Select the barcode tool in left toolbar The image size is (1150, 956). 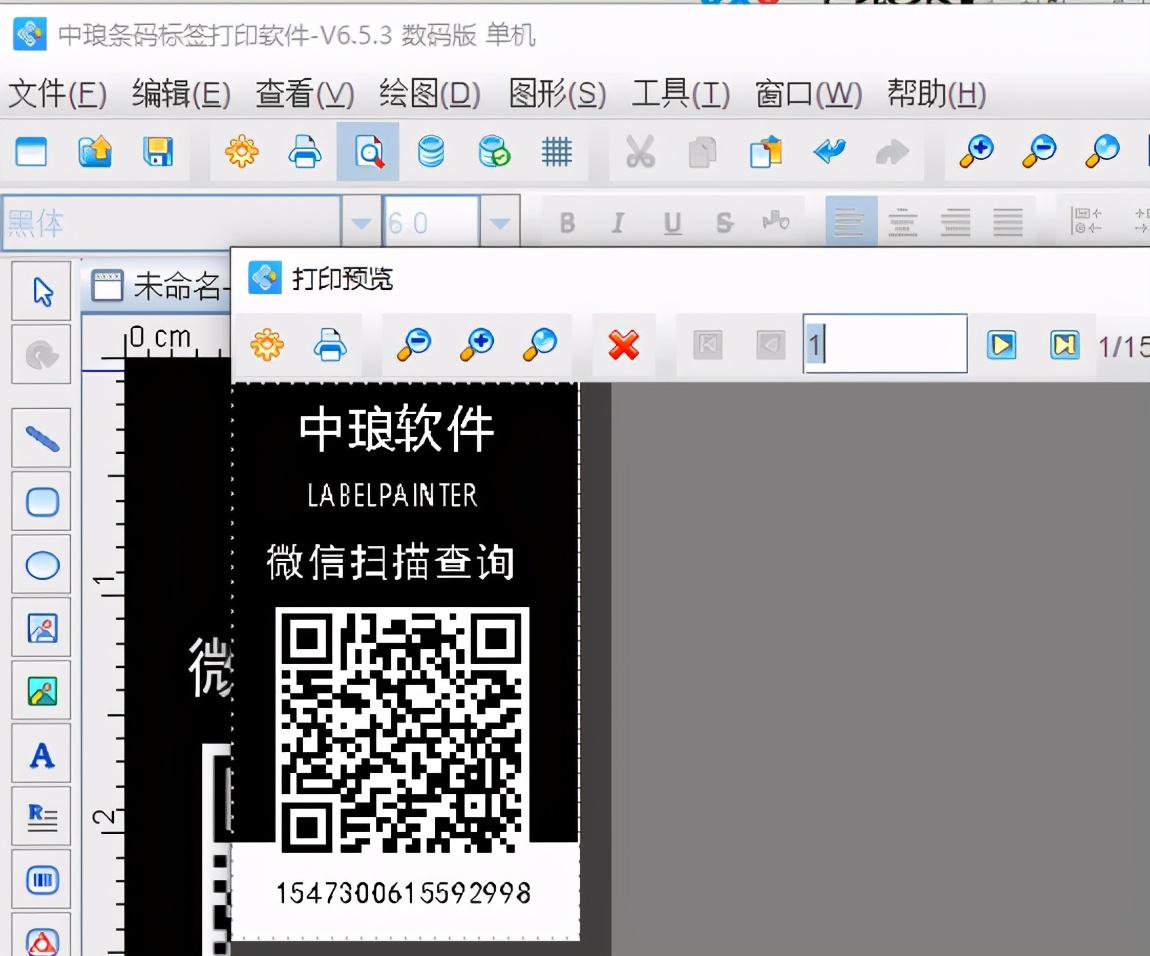tap(40, 880)
